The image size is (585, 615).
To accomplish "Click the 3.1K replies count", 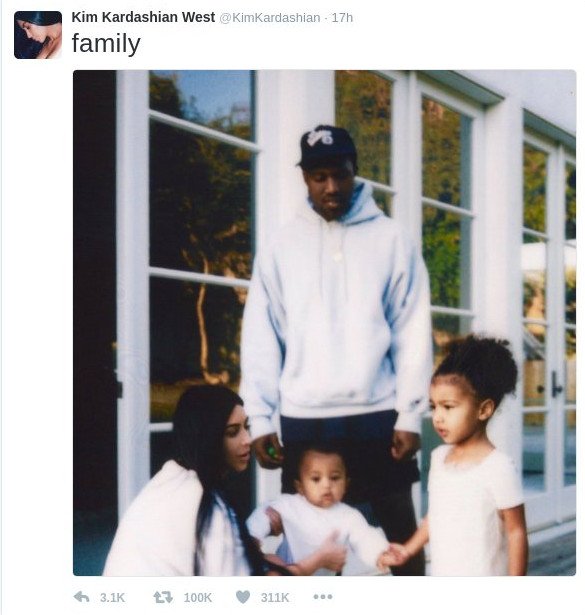I will [112, 597].
